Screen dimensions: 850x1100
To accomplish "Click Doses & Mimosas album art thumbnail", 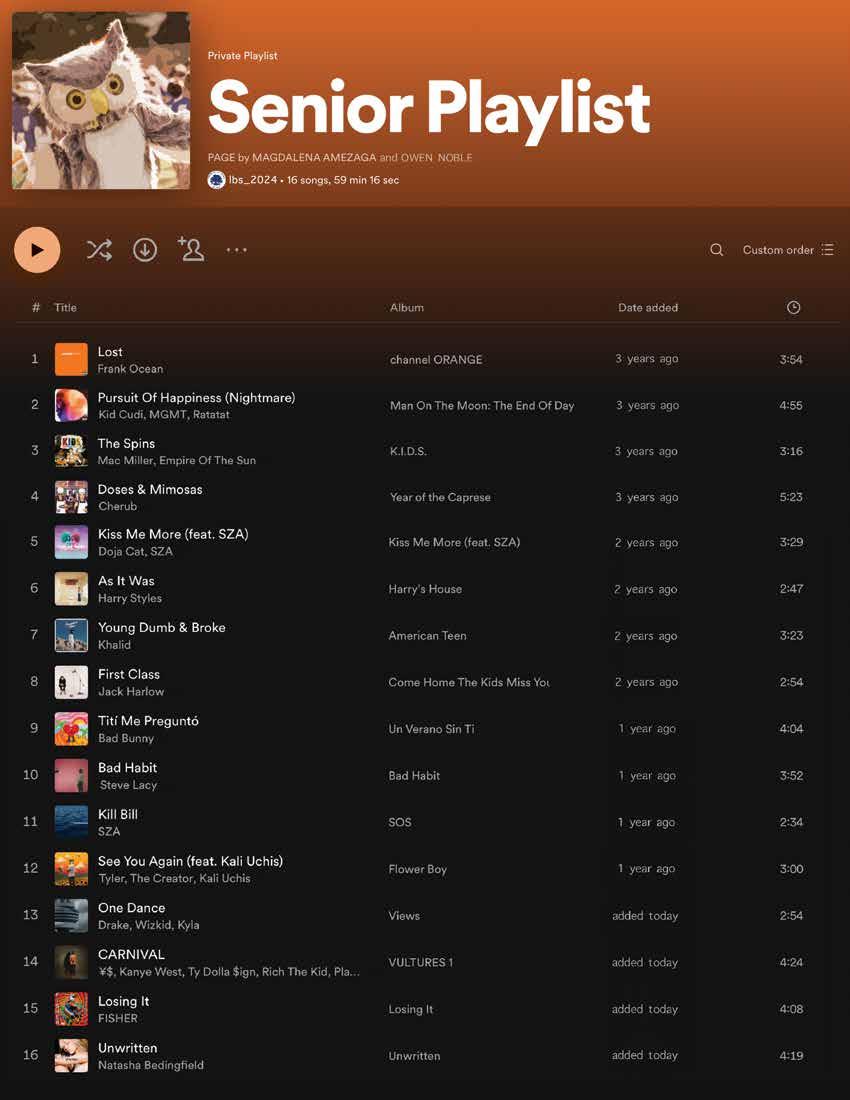I will click(72, 497).
